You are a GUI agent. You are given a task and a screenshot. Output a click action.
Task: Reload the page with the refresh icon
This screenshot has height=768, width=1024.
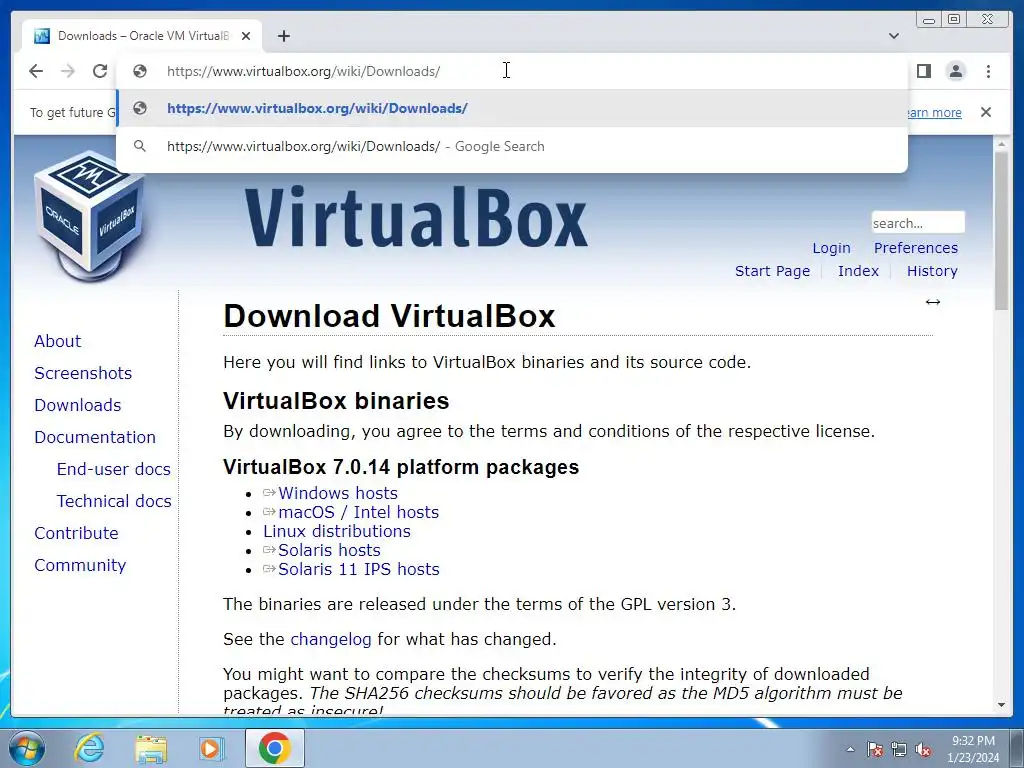99,71
